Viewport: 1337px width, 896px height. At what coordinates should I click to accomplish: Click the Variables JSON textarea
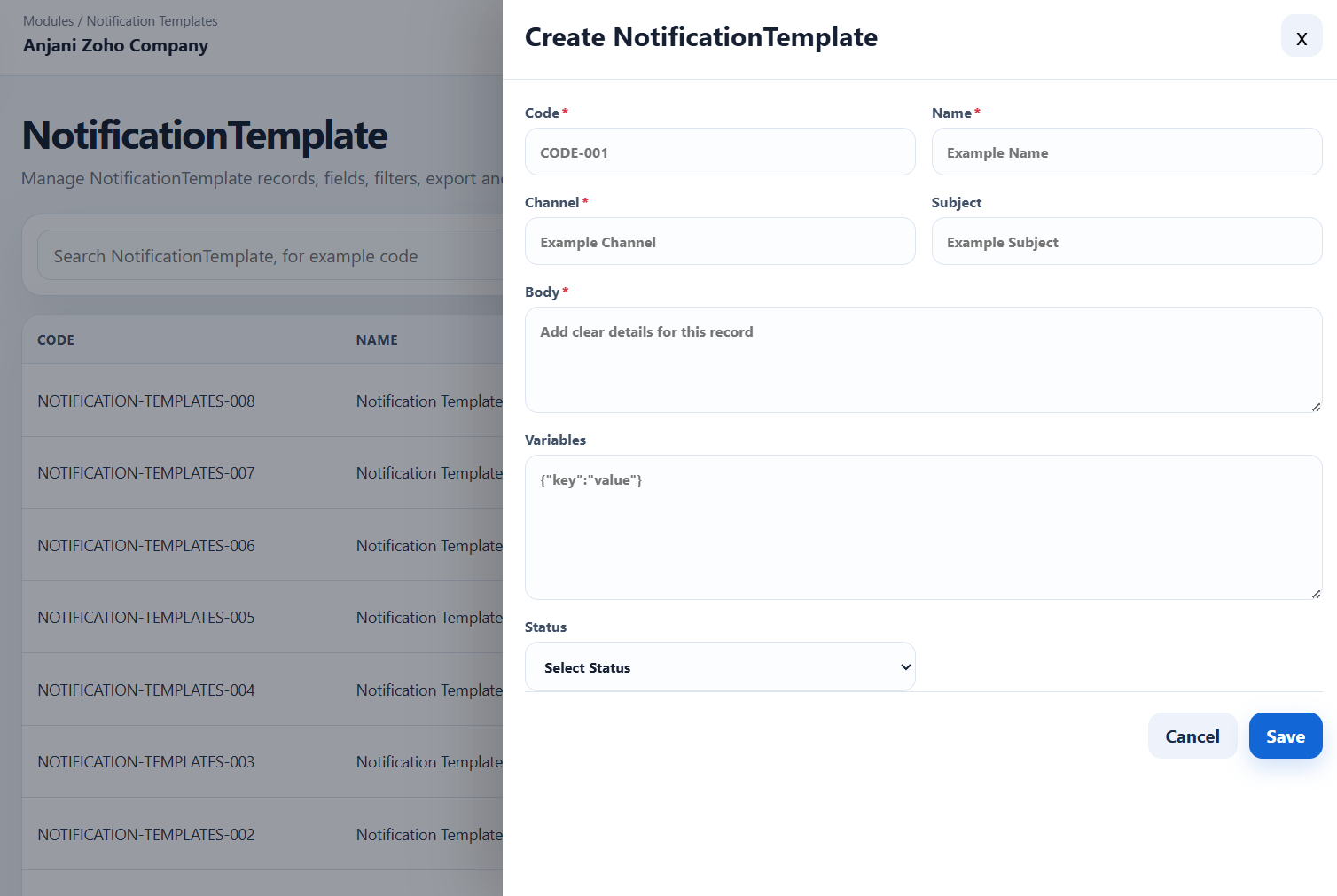pos(924,527)
